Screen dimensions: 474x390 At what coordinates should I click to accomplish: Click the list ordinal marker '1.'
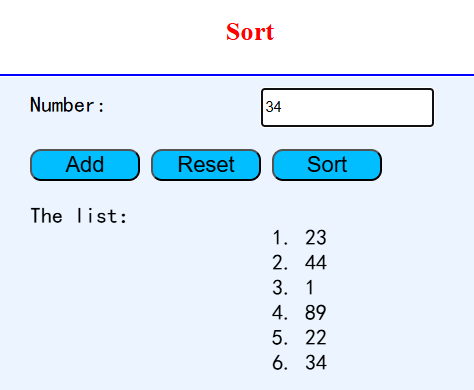point(280,238)
